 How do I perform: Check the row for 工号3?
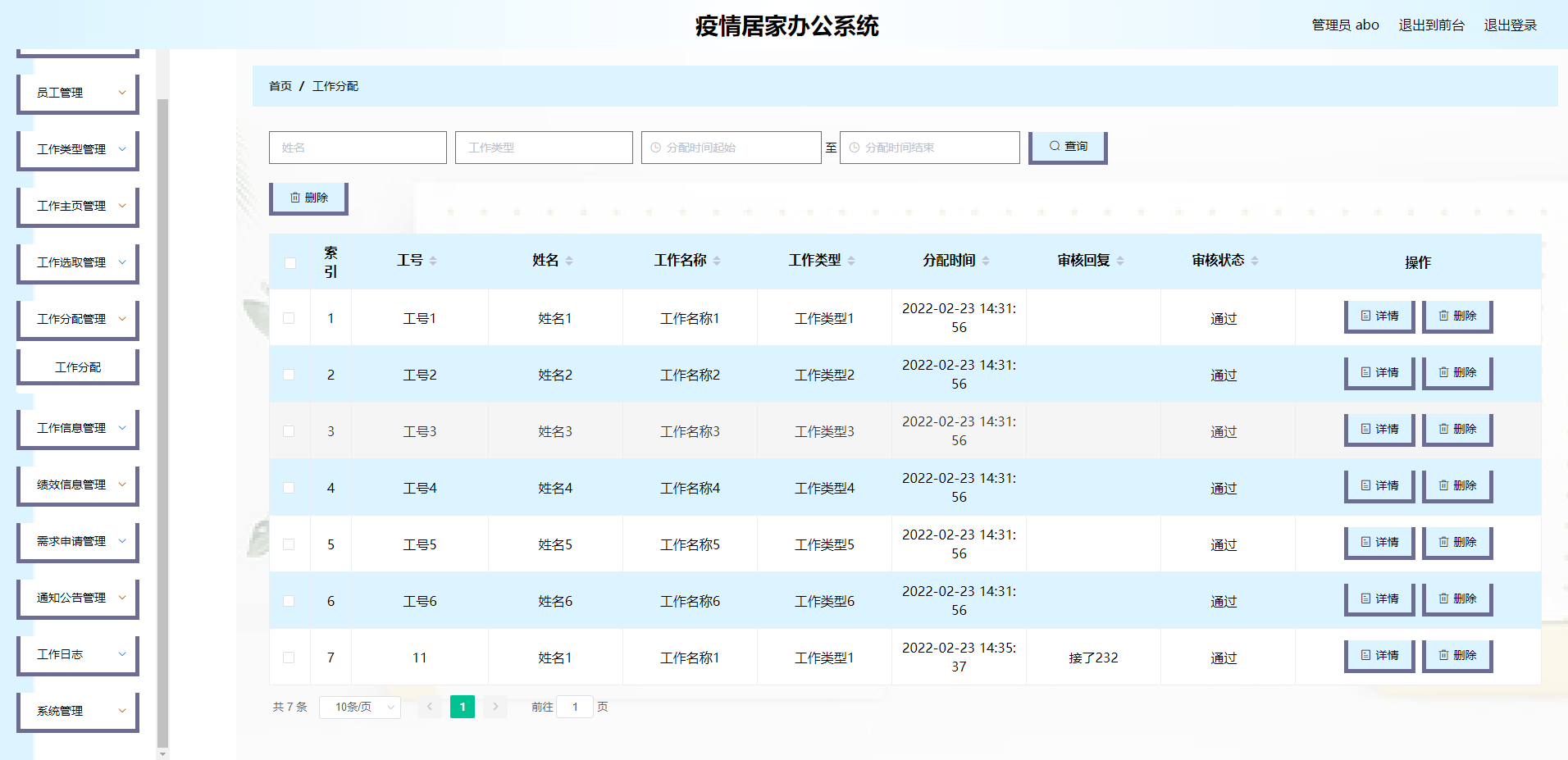click(289, 431)
